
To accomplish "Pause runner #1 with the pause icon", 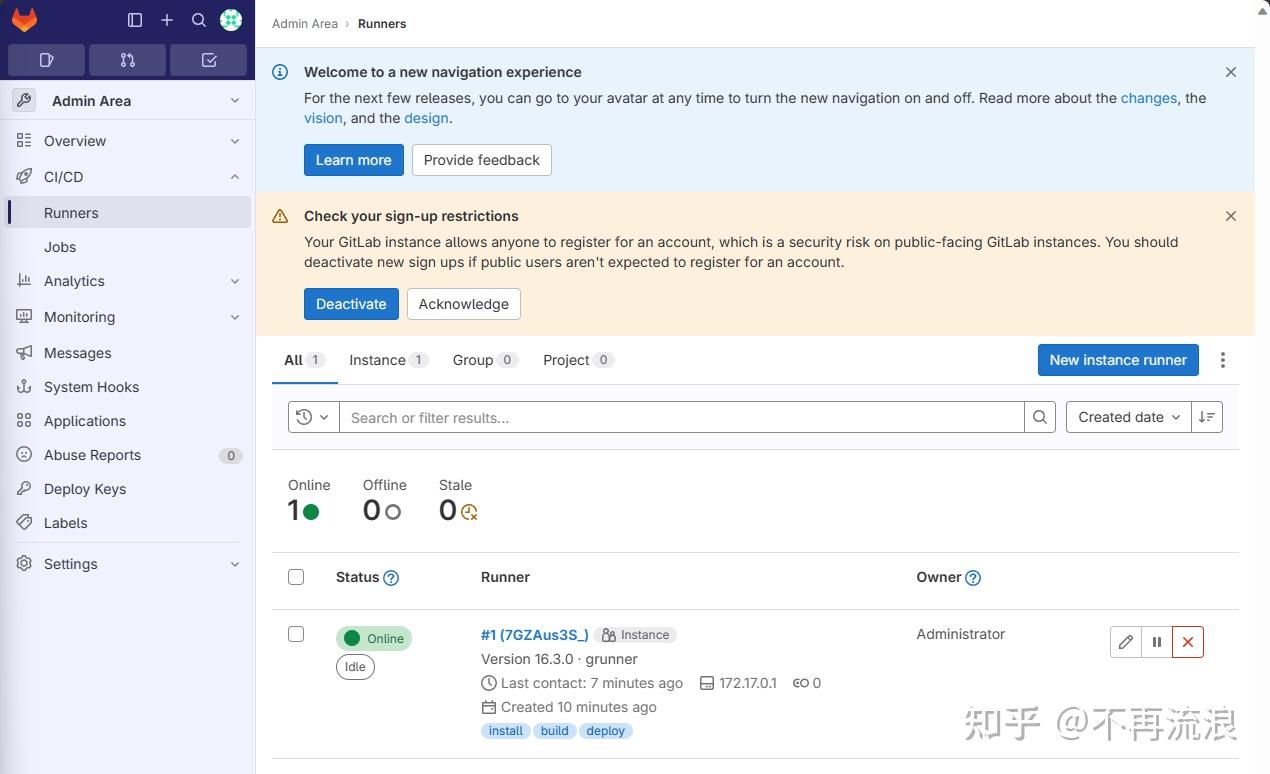I will pyautogui.click(x=1156, y=641).
